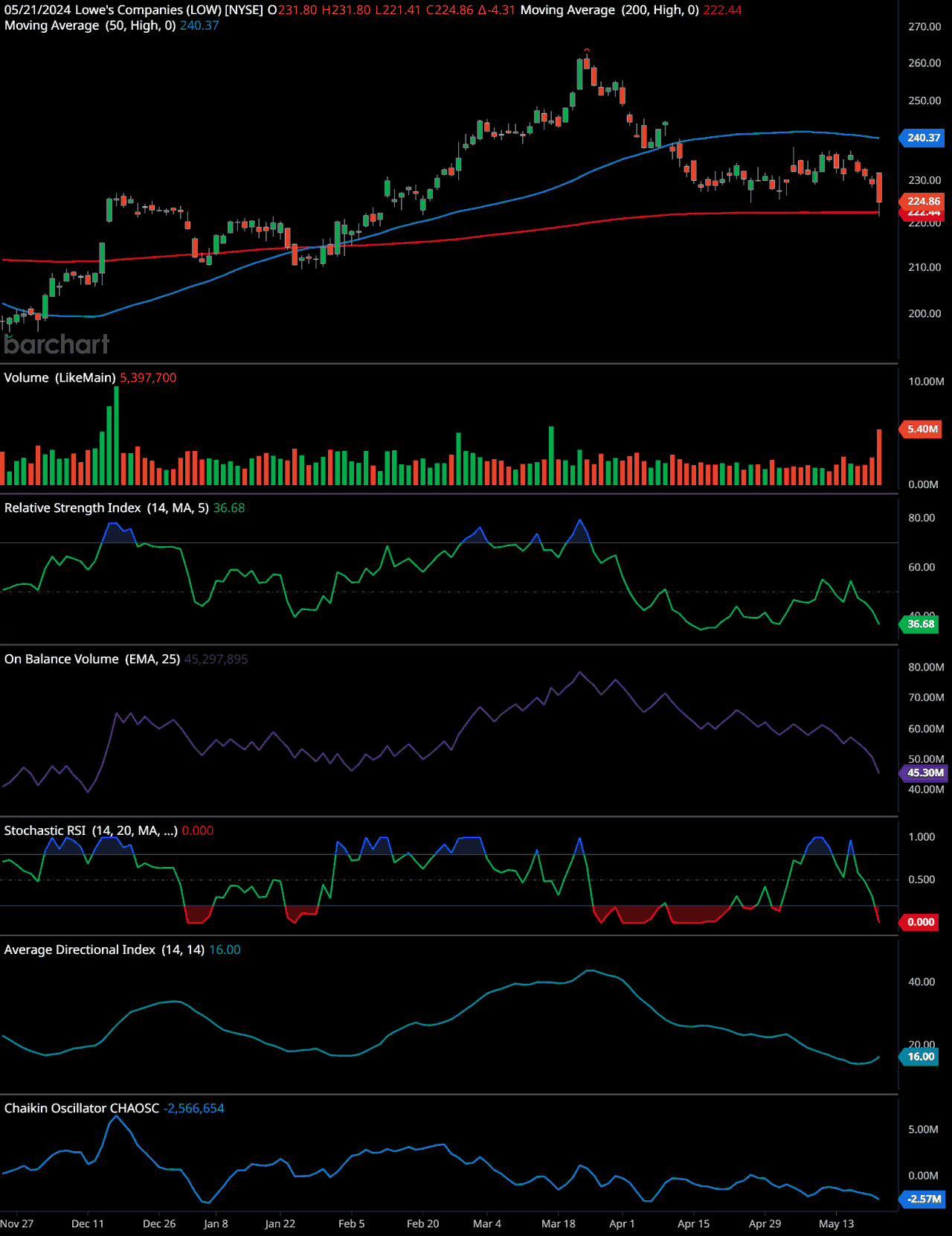
Task: Click the 80.00 label on the RSI axis
Action: tap(922, 518)
